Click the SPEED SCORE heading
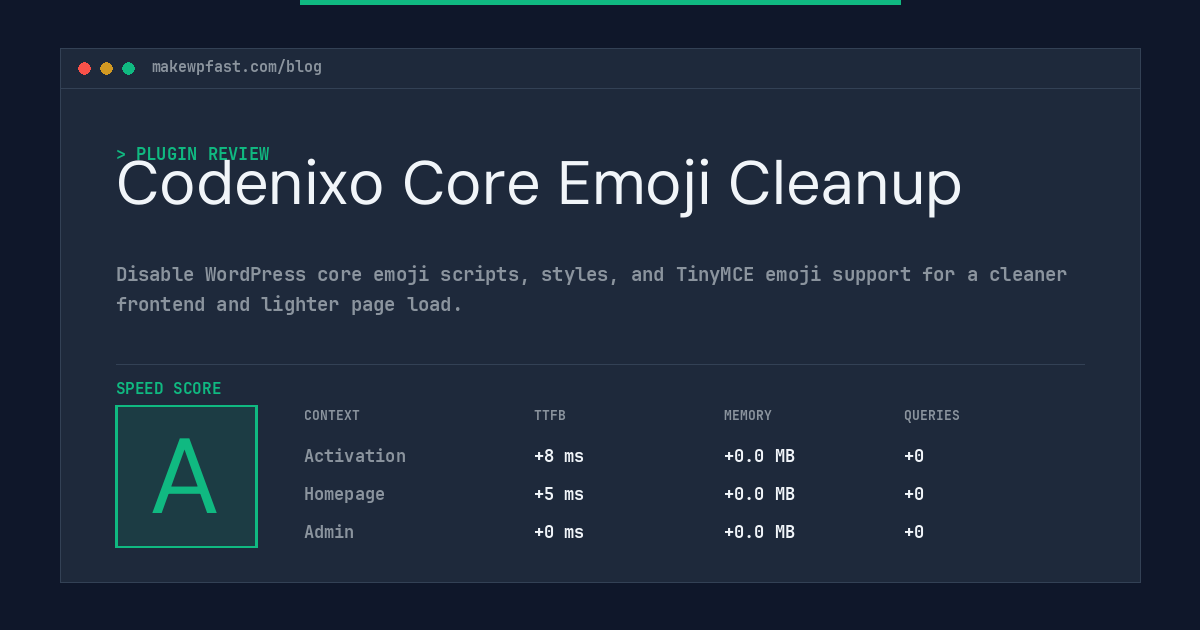1200x630 pixels. [x=169, y=389]
